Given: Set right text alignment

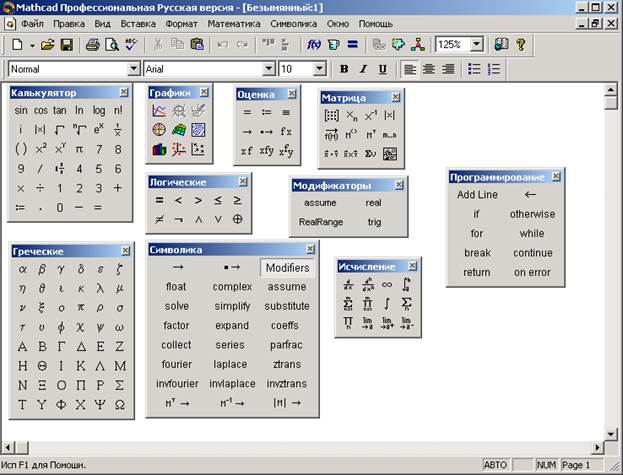Looking at the screenshot, I should click(x=448, y=69).
